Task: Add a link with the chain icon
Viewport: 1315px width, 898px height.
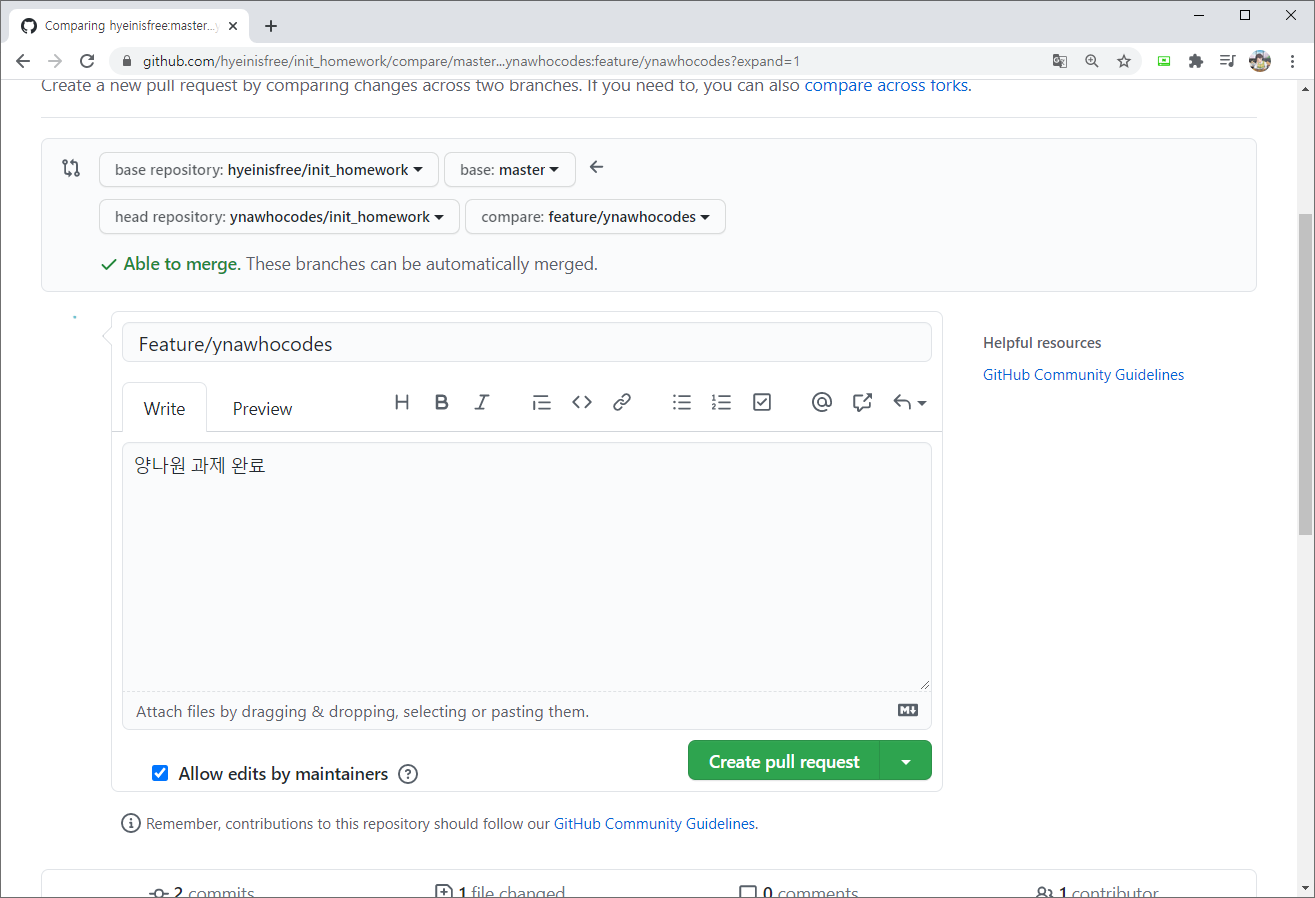Action: 622,402
